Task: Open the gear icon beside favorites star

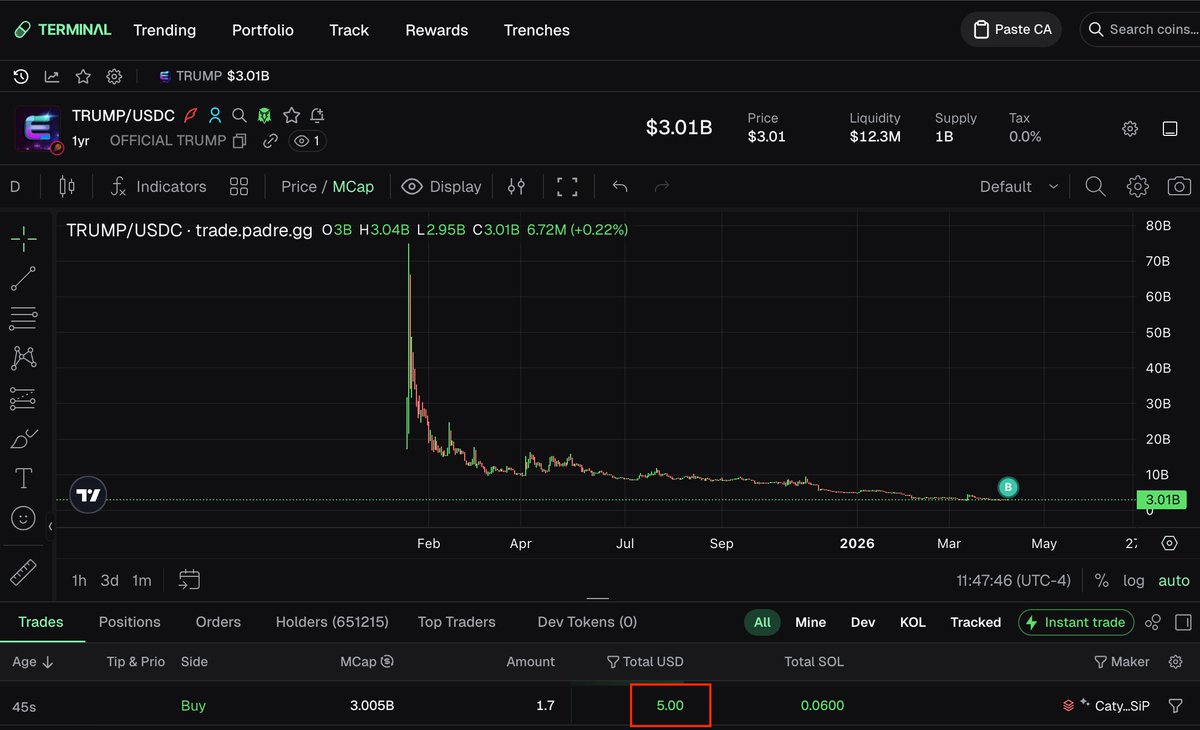Action: [114, 76]
